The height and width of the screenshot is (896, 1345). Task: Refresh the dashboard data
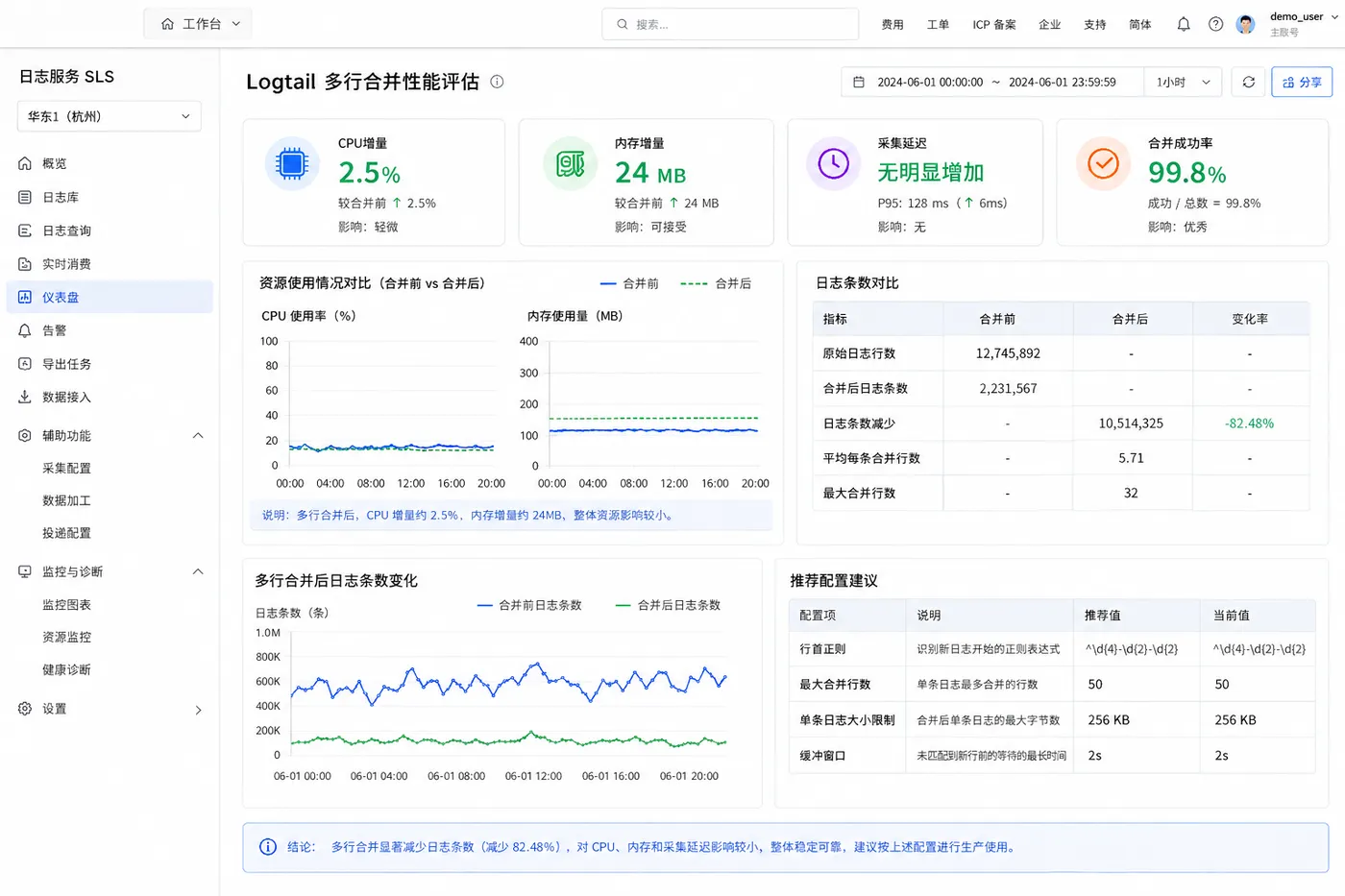coord(1249,83)
